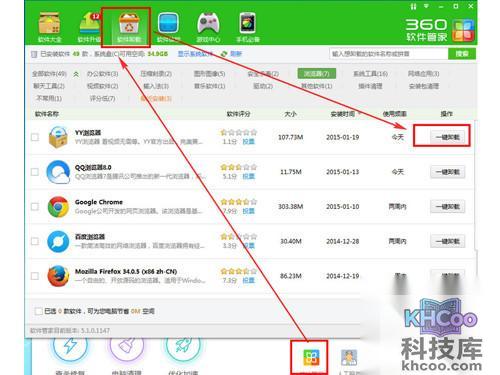Select the orange 最近安装(3) filter
Image resolution: width=500 pixels, height=375 pixels.
point(156,98)
